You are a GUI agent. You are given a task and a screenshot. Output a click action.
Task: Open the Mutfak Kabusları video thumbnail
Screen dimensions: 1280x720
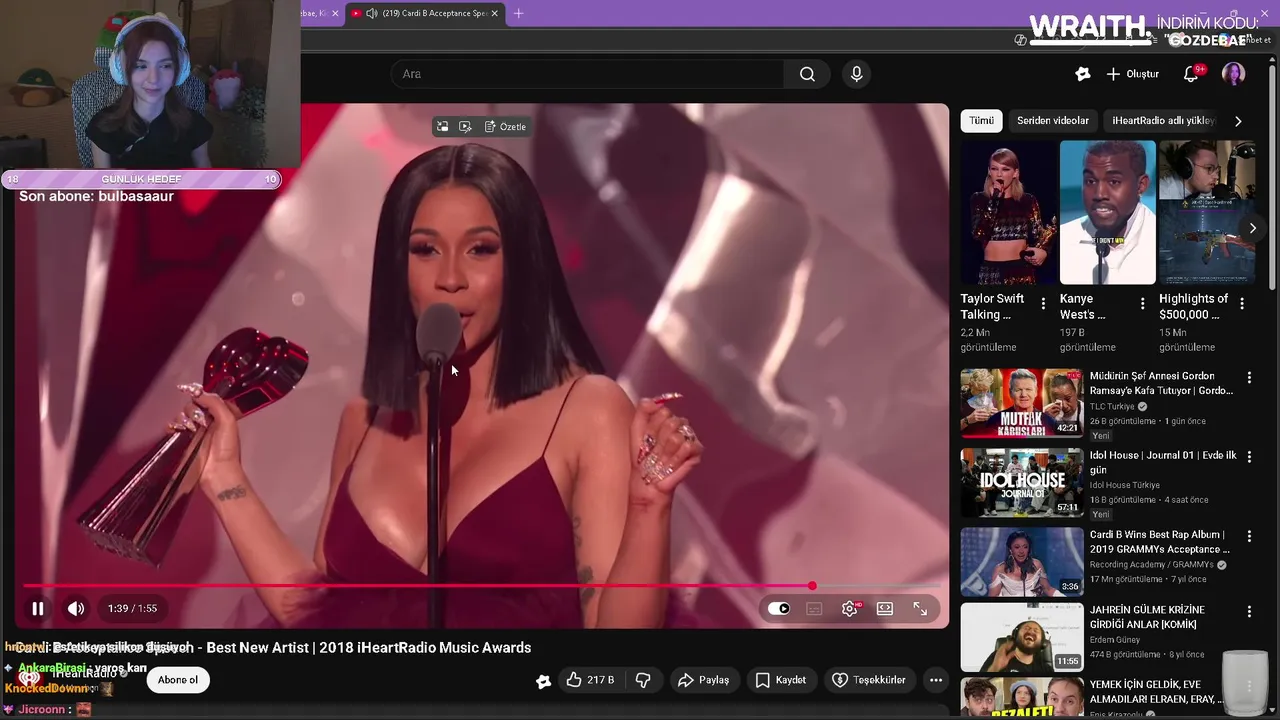(x=1021, y=403)
